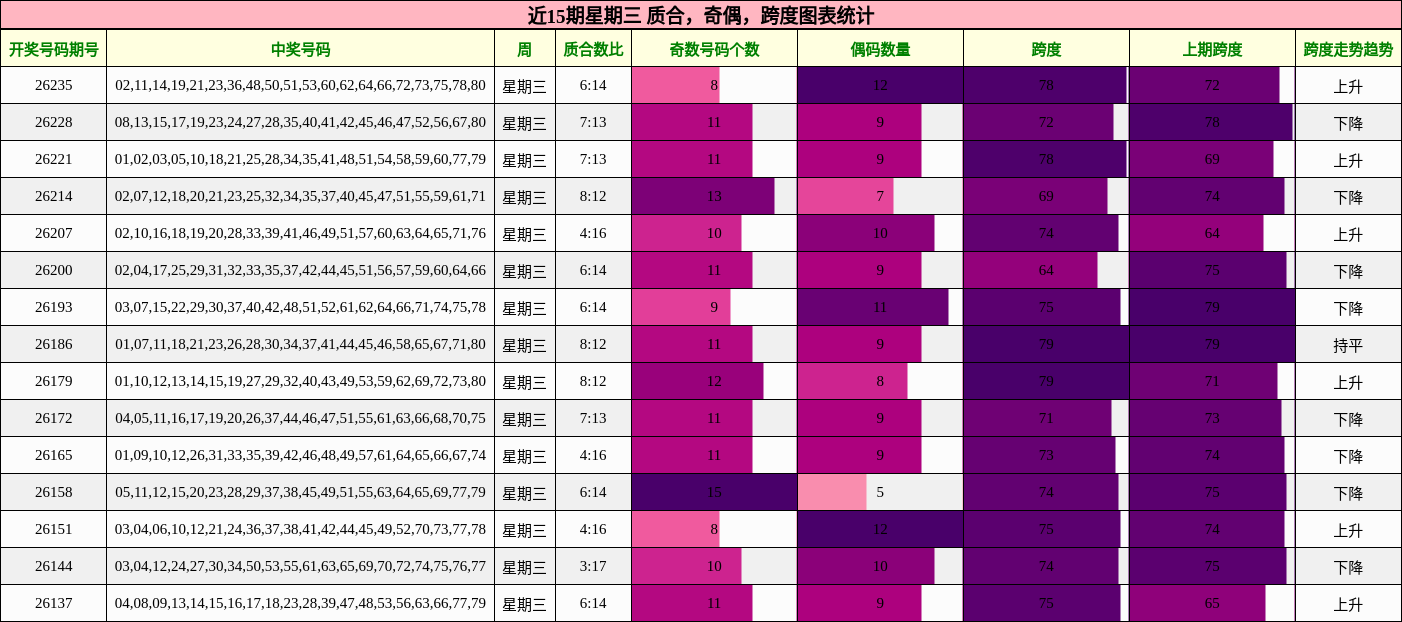Select issue number 26193

(x=54, y=307)
